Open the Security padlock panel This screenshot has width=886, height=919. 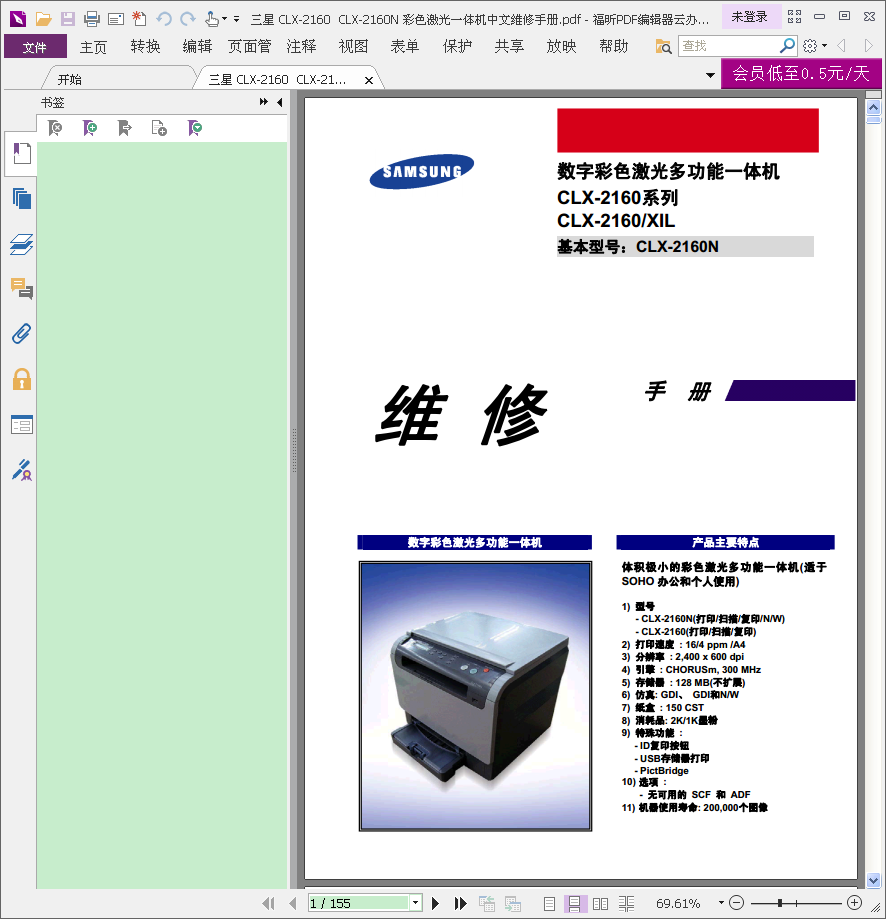click(x=22, y=379)
